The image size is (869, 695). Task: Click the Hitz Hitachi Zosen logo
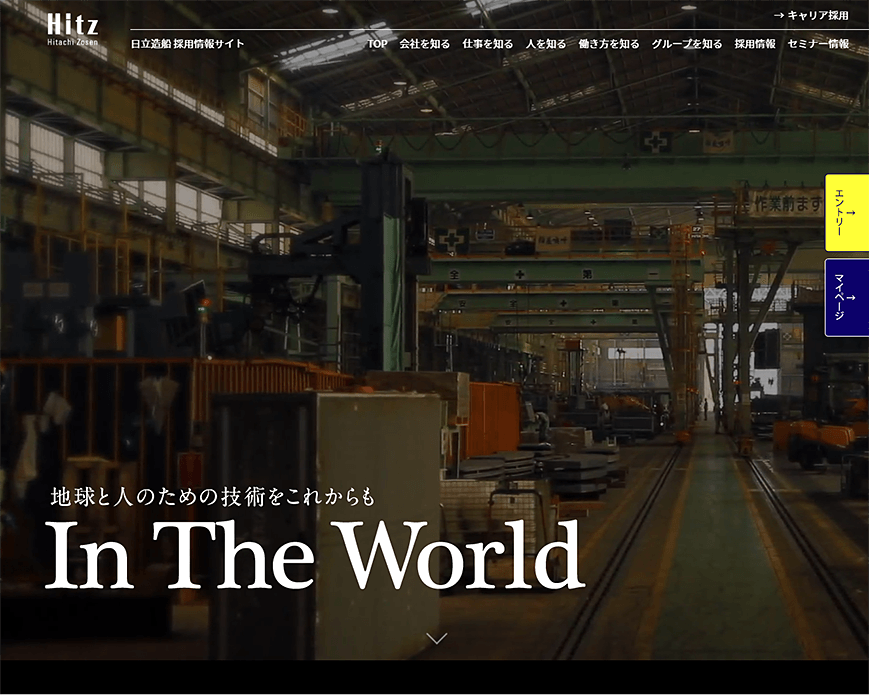click(73, 29)
